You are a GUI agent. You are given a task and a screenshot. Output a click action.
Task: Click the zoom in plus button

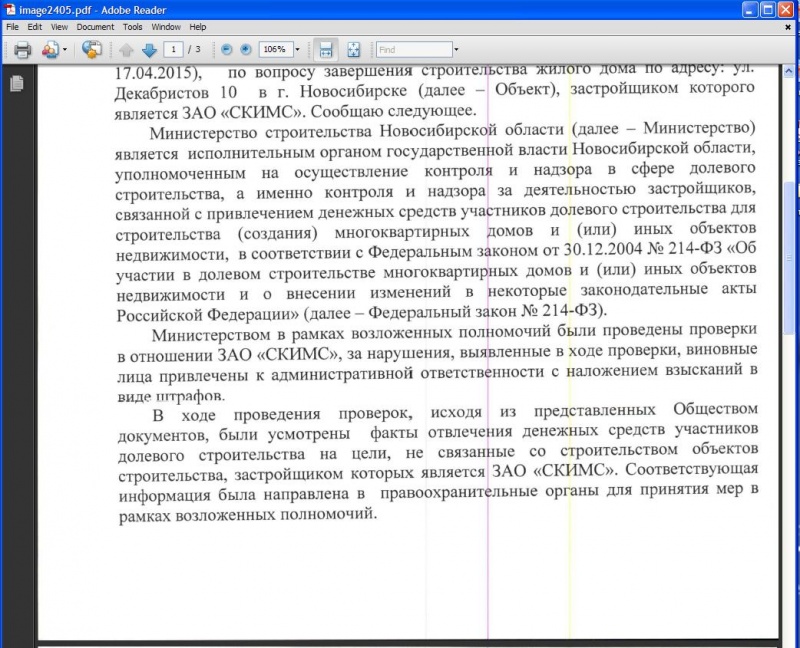point(245,49)
